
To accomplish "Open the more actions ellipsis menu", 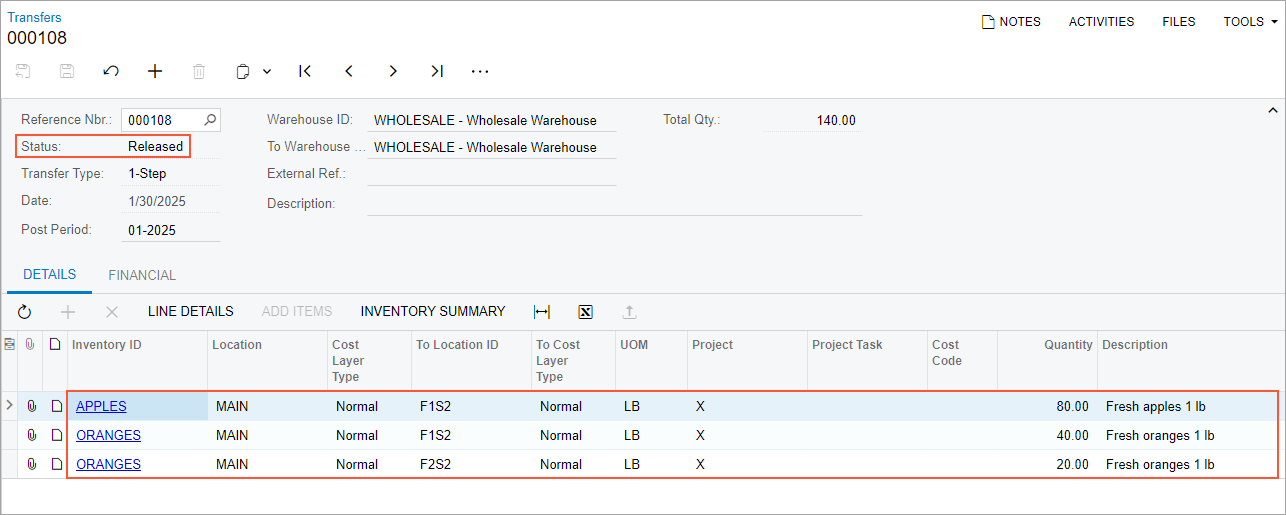I will pyautogui.click(x=481, y=71).
